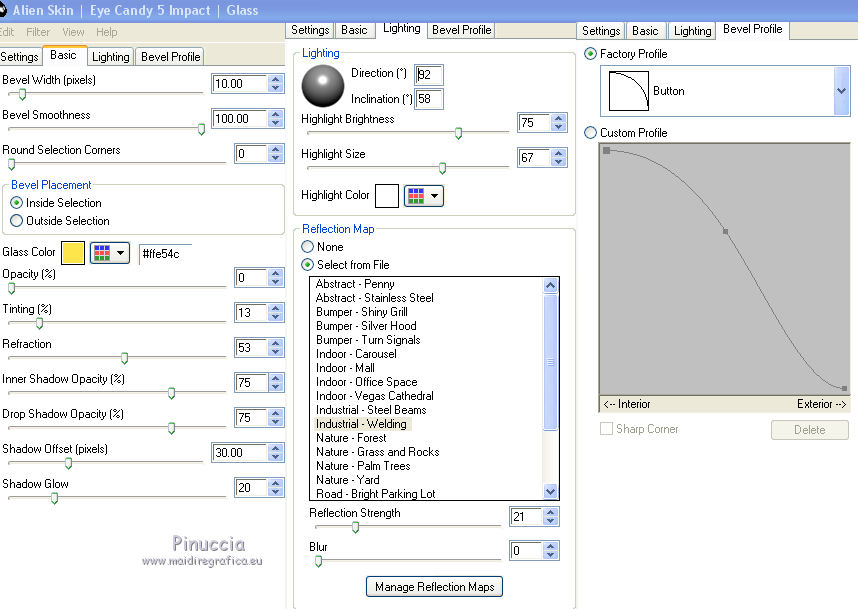
Task: Switch to the Lighting tab in left panel
Action: pos(110,57)
